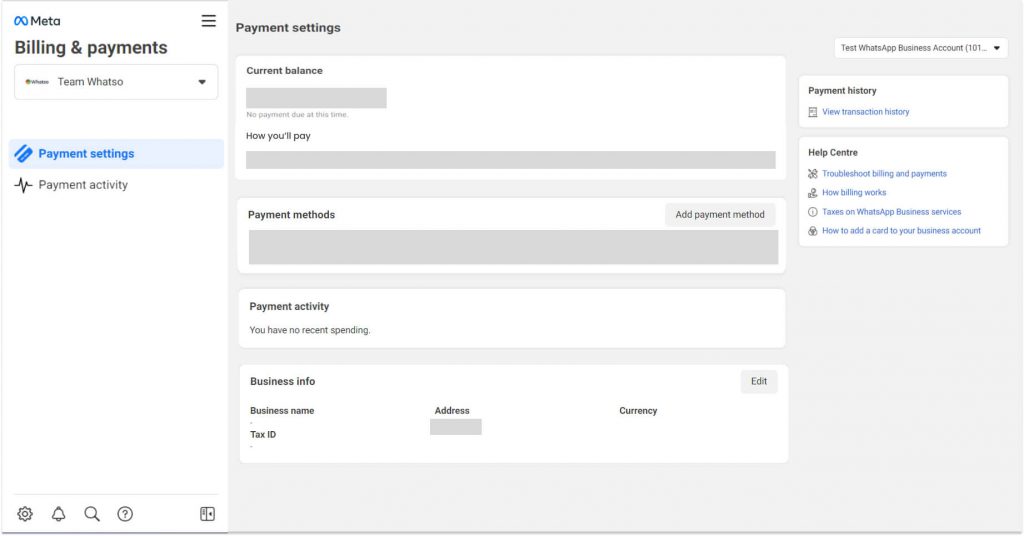This screenshot has height=536, width=1024.
Task: Click Edit button in Business info
Action: [758, 381]
